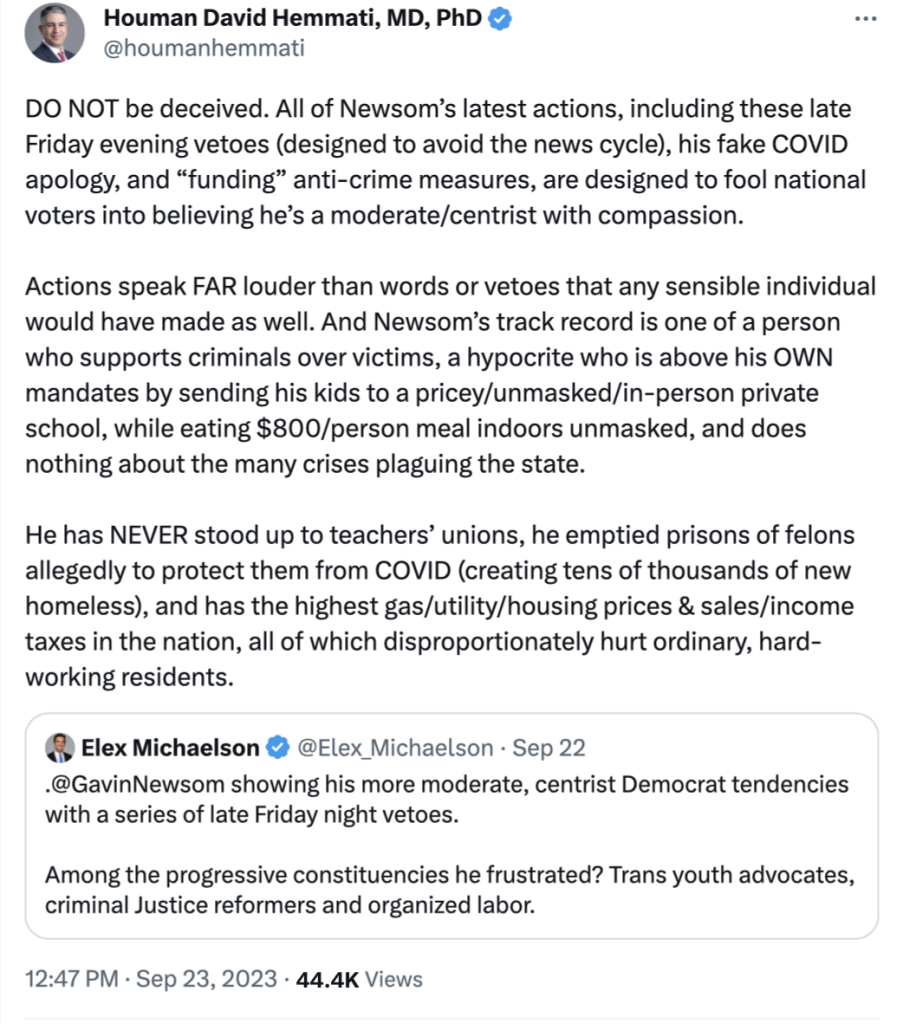The width and height of the screenshot is (903, 1024).
Task: Open quoted tweet about late Friday night vetoes
Action: tap(452, 826)
